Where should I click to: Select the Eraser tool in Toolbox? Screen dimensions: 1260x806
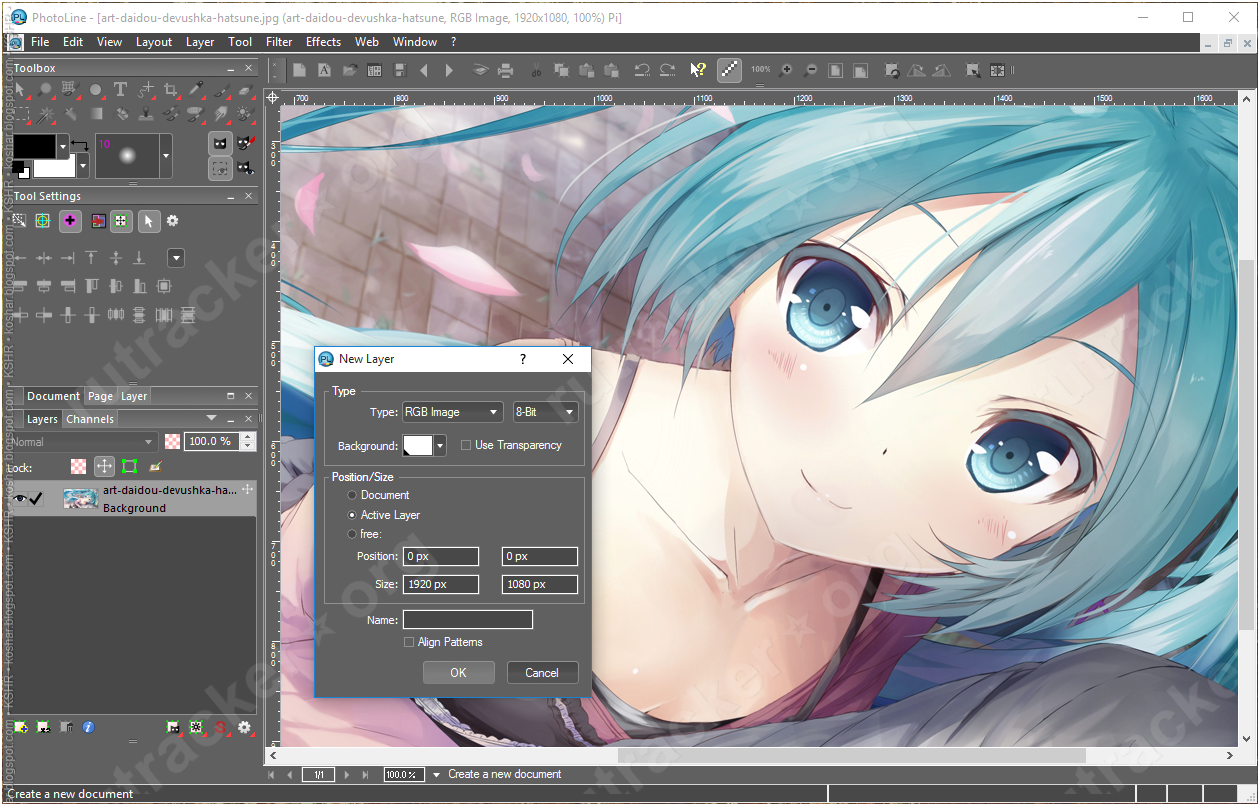245,89
